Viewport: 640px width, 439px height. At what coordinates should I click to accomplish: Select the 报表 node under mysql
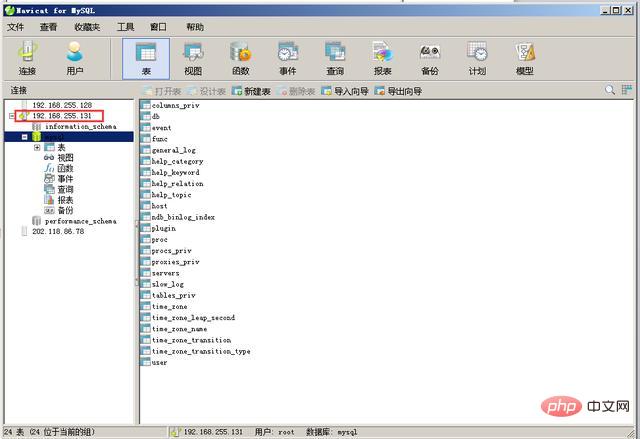[65, 200]
